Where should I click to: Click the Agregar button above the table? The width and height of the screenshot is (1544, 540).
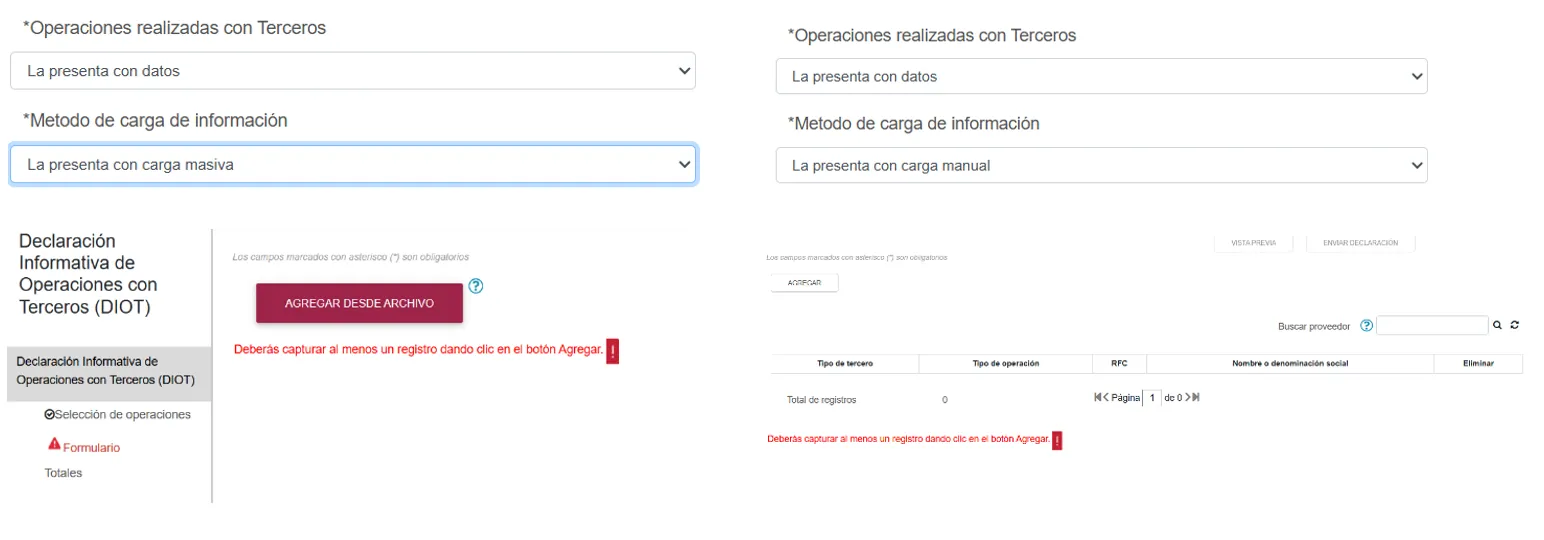[x=804, y=283]
